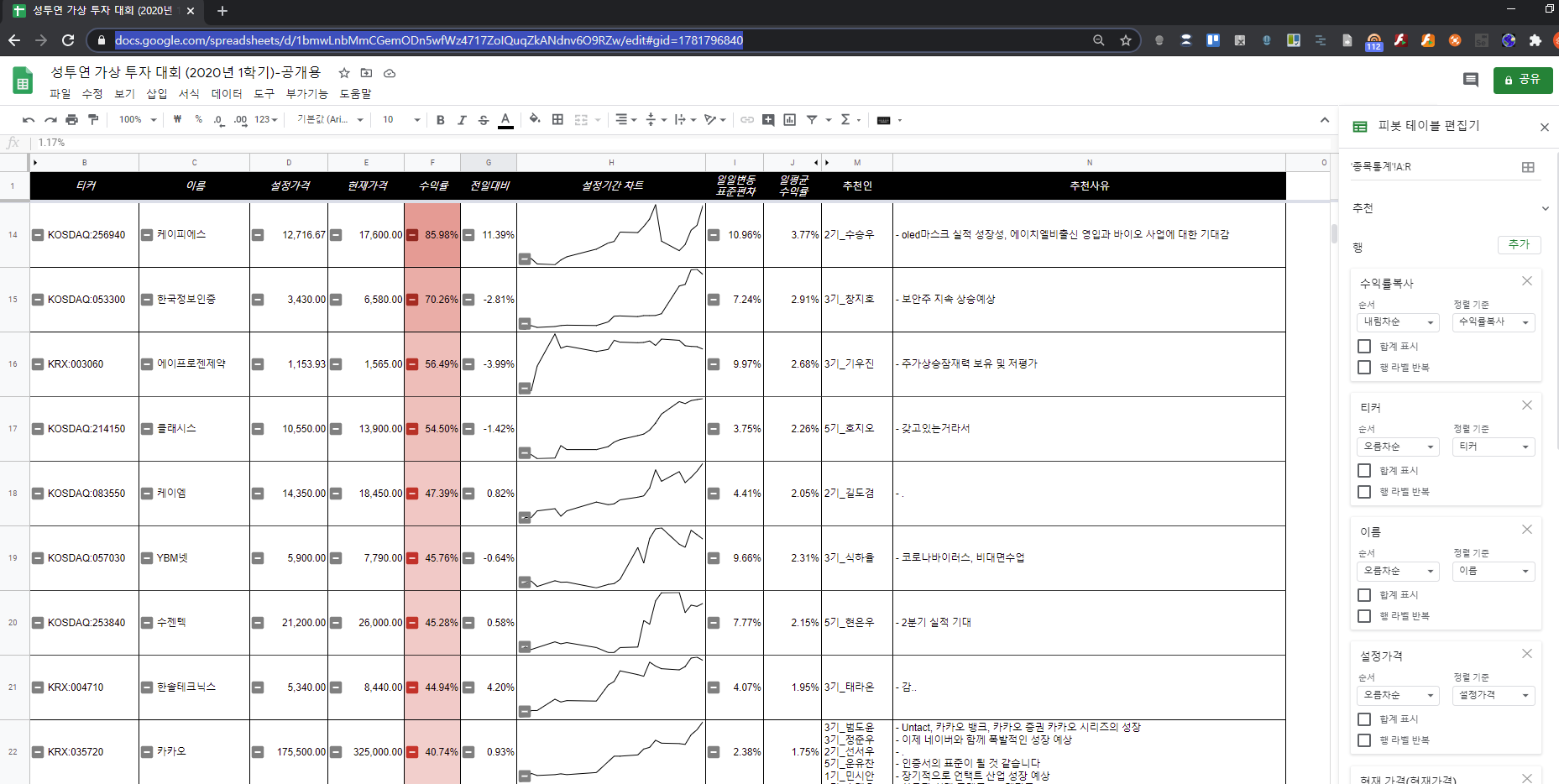Close the pivot table editor panel
Viewport: 1559px width, 784px height.
pos(1545,128)
